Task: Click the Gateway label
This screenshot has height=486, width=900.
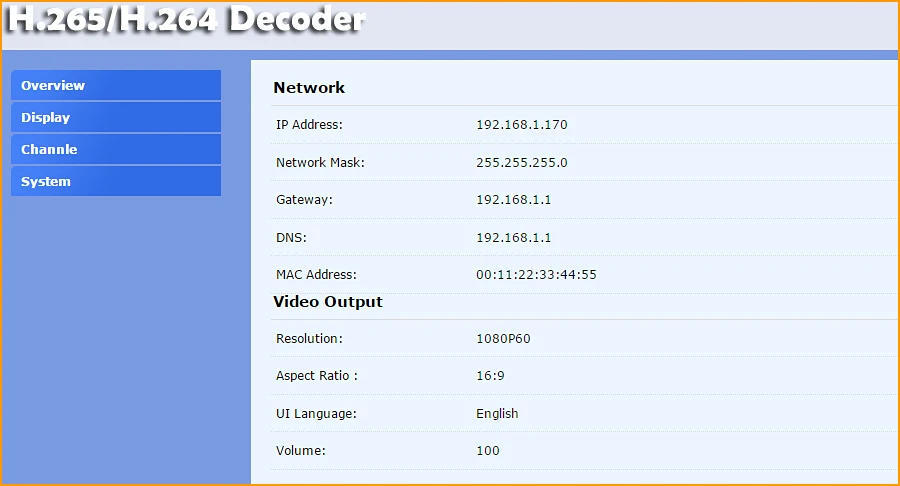Action: [x=304, y=200]
